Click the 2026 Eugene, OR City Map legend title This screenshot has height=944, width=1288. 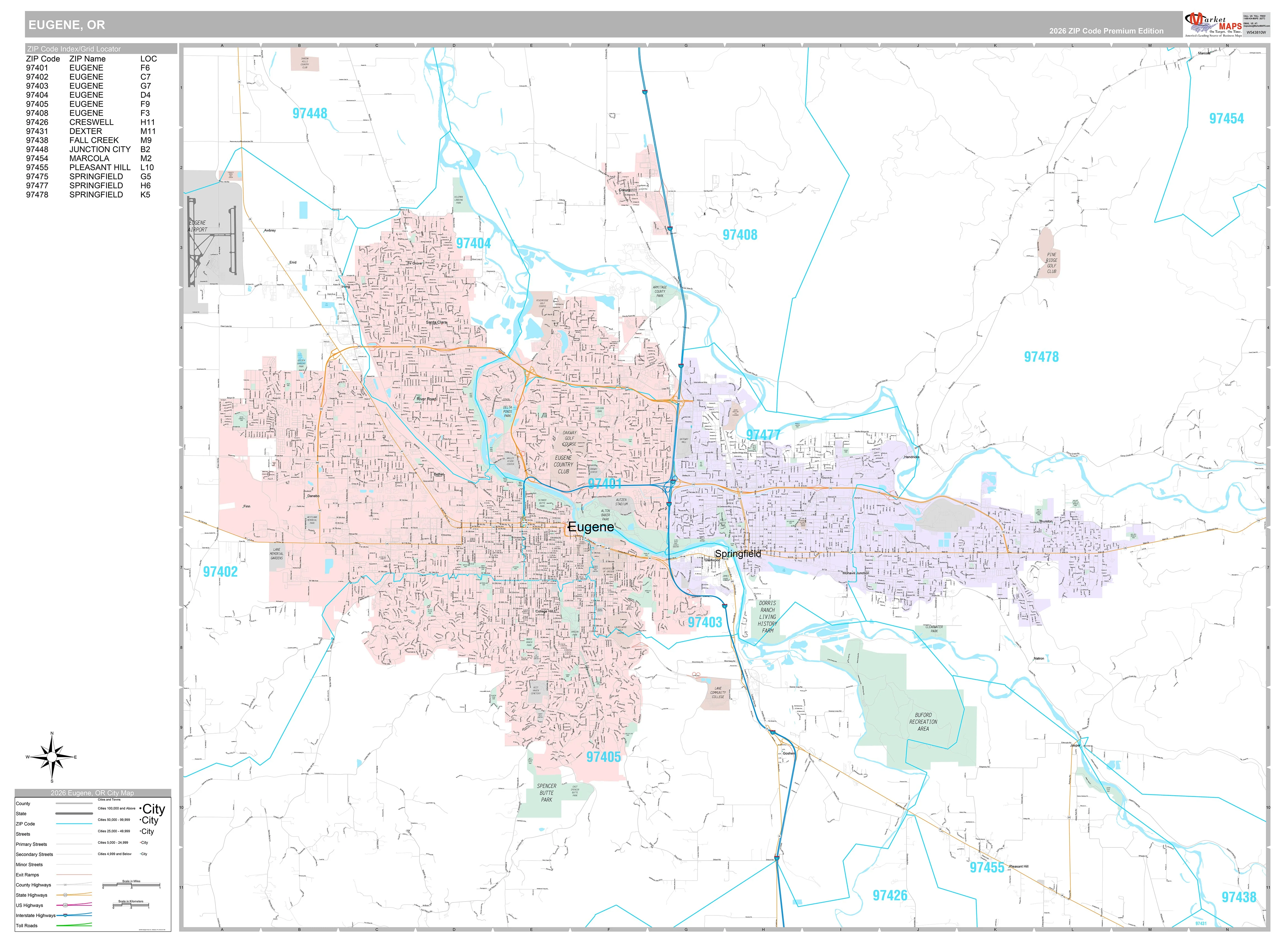(x=92, y=793)
